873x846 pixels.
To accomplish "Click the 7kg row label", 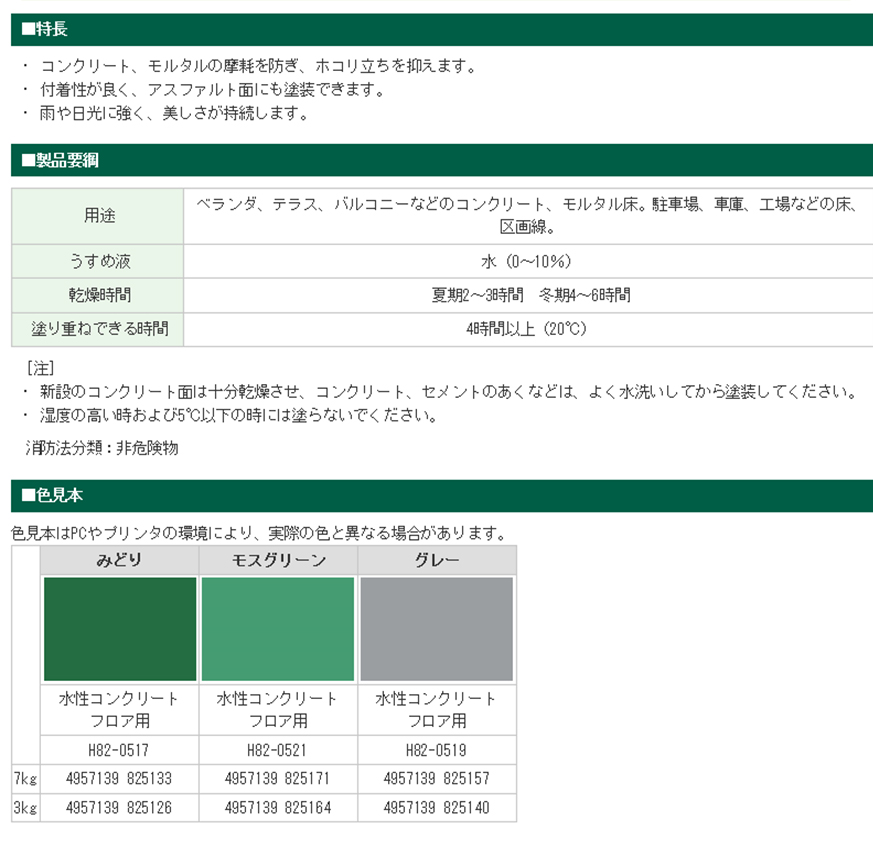I will pos(21,778).
